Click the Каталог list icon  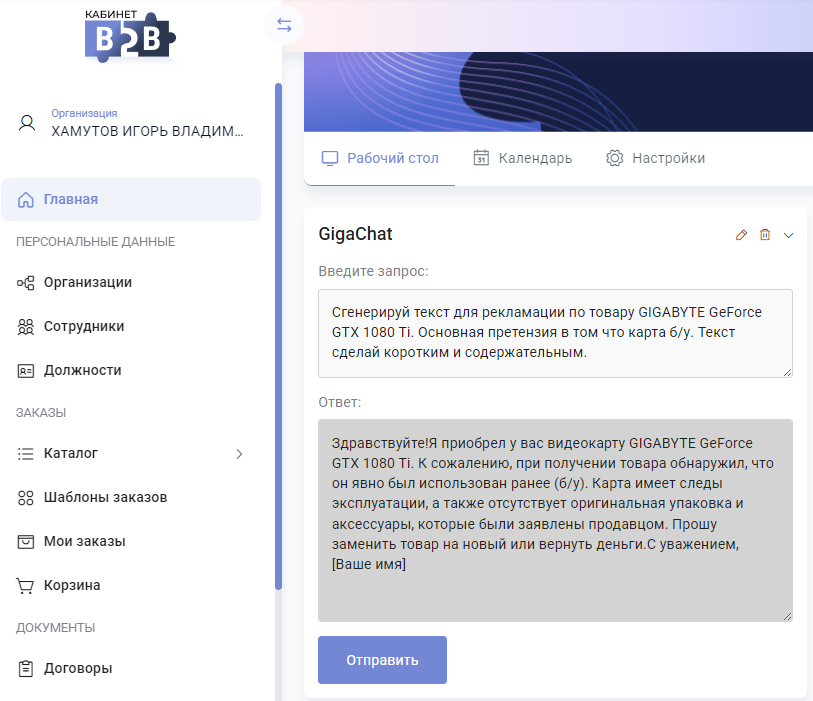25,454
